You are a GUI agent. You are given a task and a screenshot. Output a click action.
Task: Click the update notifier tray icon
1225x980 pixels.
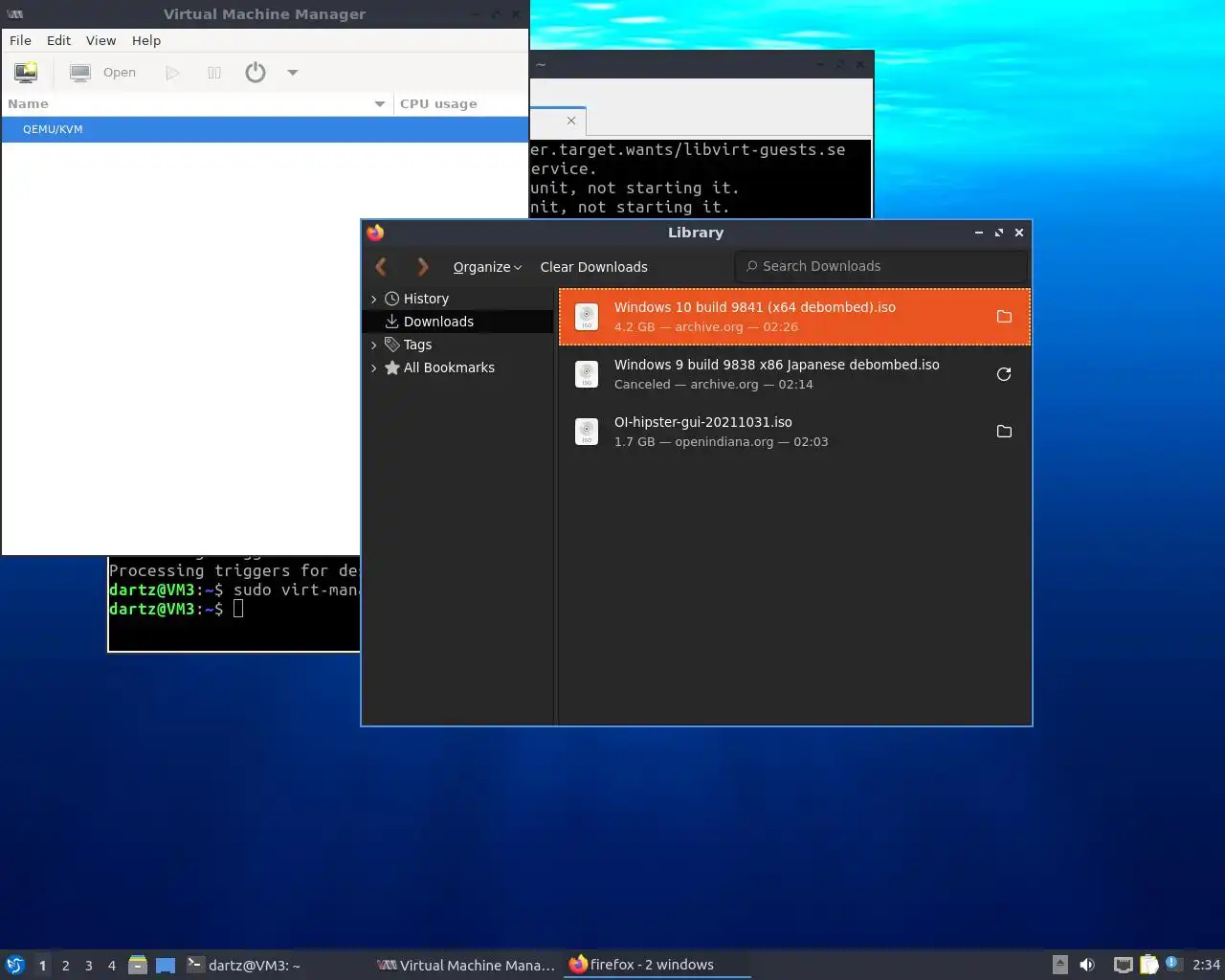(1173, 964)
